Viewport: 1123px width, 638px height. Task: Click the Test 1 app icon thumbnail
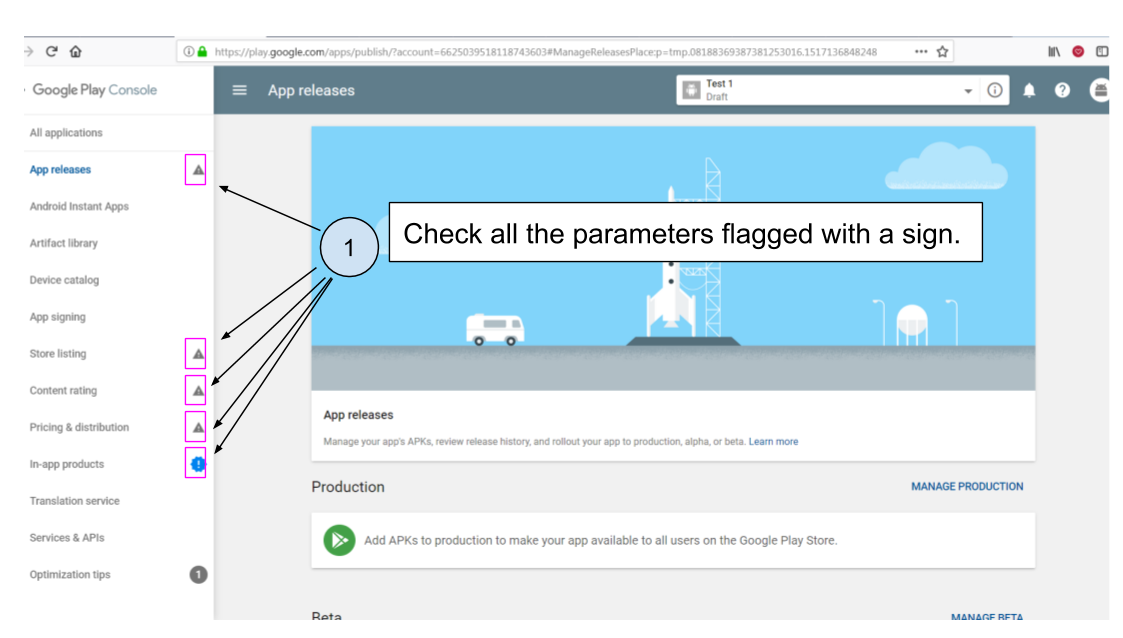(691, 90)
